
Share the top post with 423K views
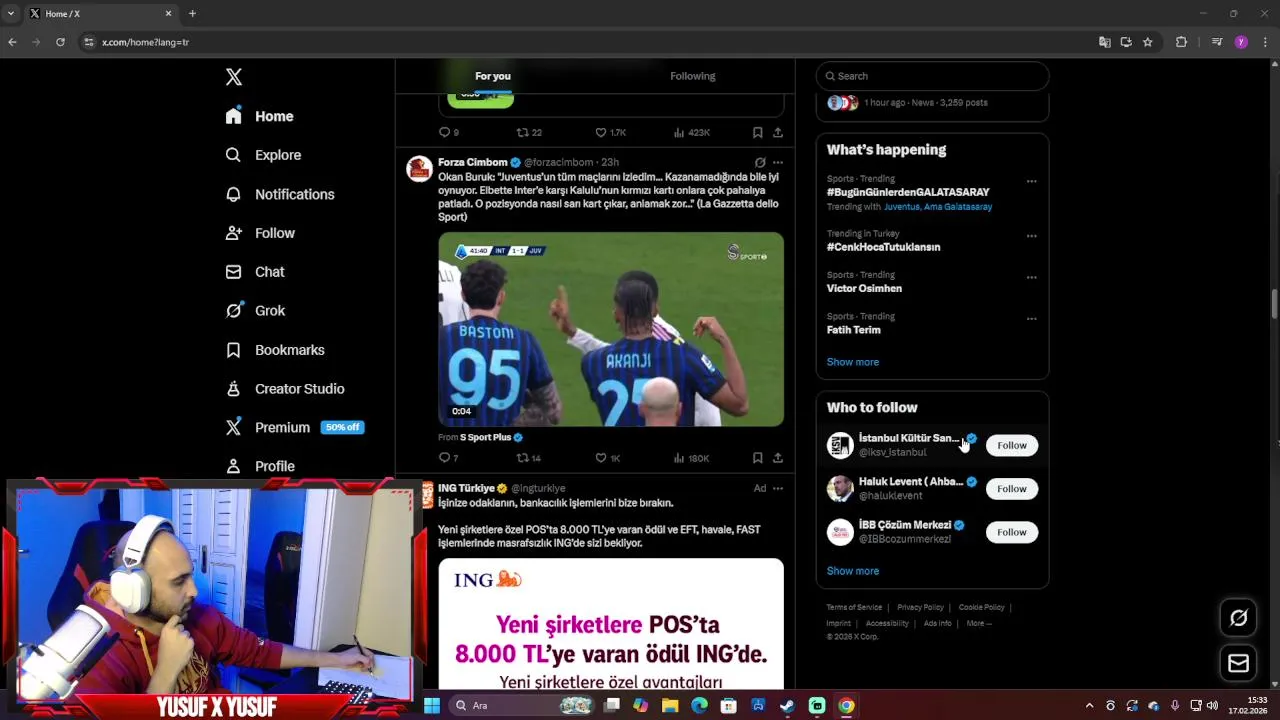(x=777, y=132)
